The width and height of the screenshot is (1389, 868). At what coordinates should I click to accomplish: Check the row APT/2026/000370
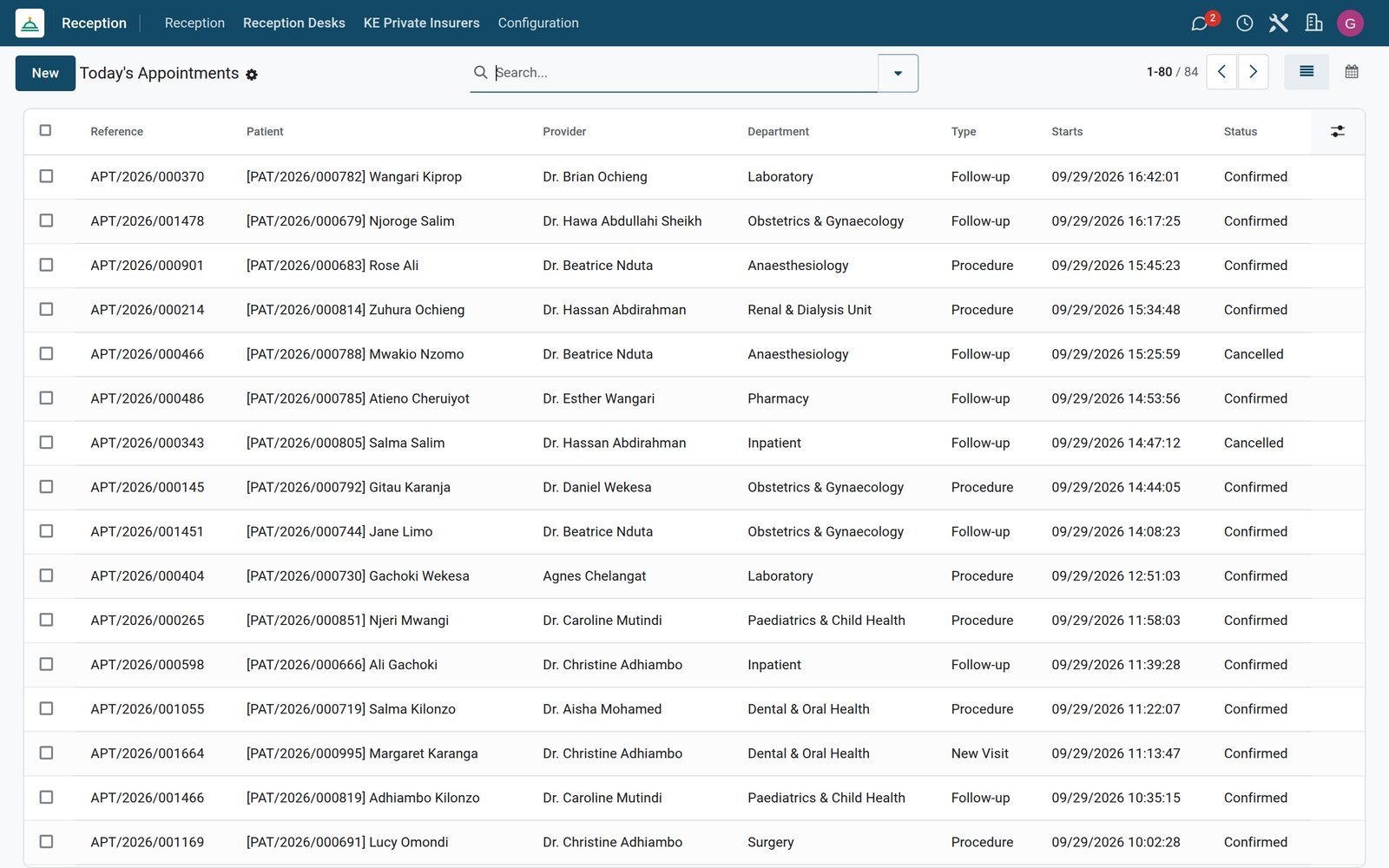46,176
